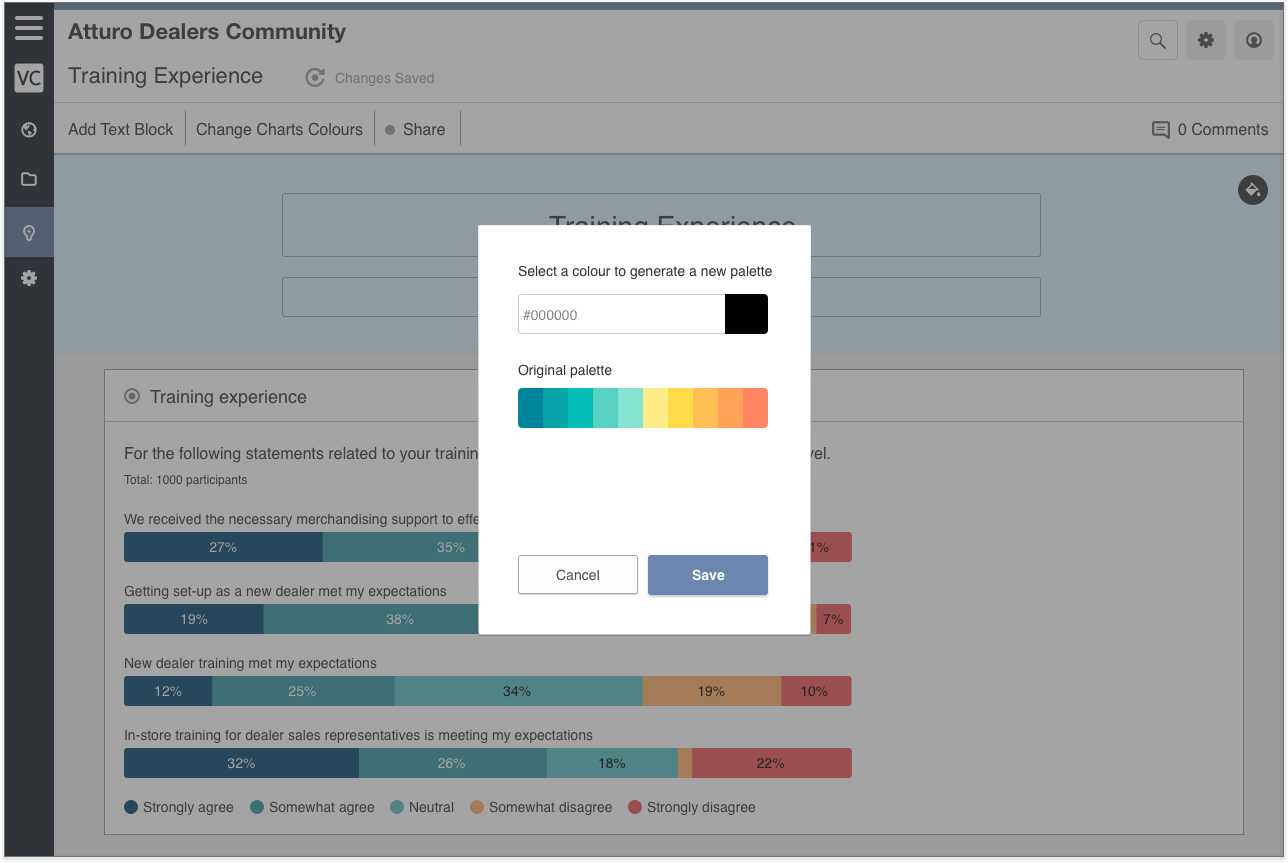Select the coral rightmost palette swatch
This screenshot has height=863, width=1288.
tap(755, 408)
